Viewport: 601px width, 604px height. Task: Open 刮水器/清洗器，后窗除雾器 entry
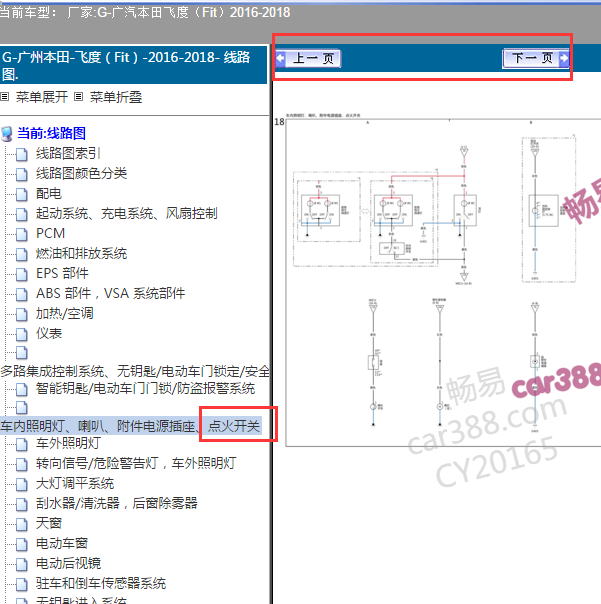point(116,503)
